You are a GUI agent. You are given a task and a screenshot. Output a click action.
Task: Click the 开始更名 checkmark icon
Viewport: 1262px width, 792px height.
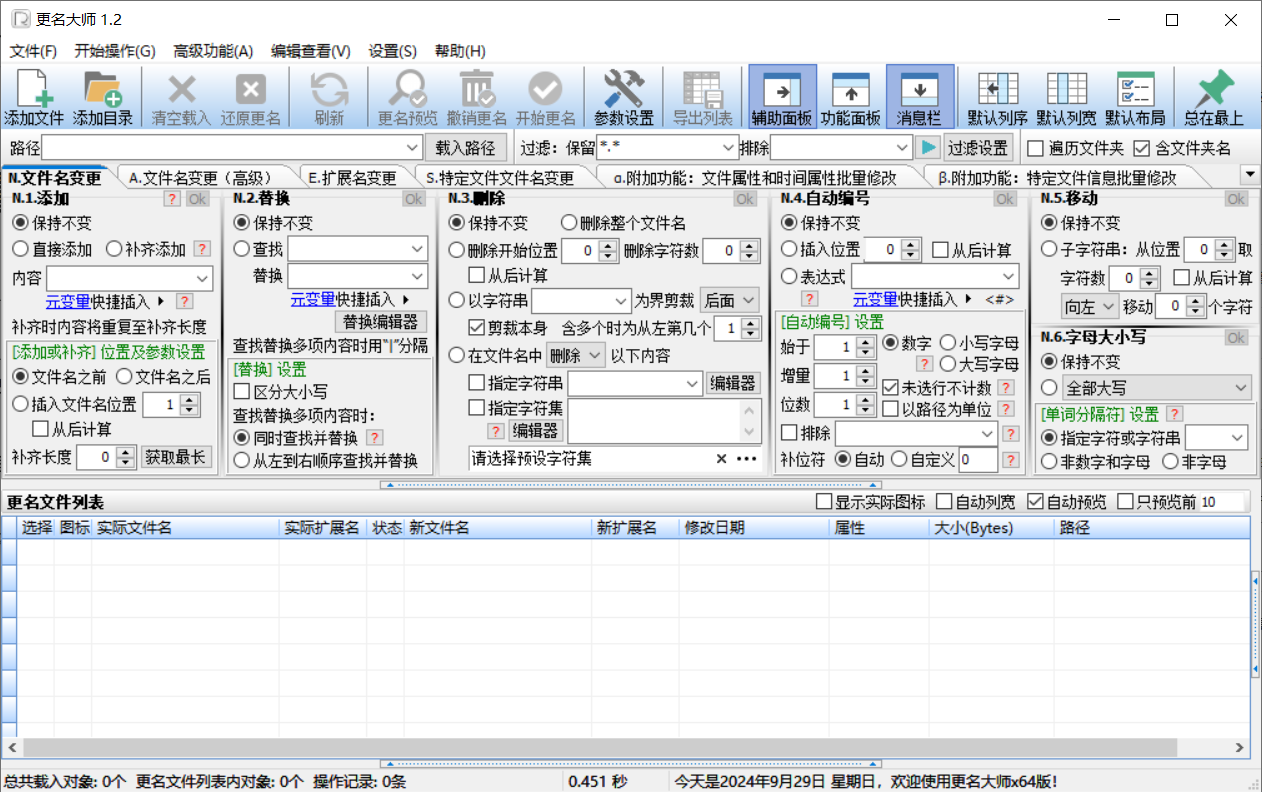click(x=545, y=98)
